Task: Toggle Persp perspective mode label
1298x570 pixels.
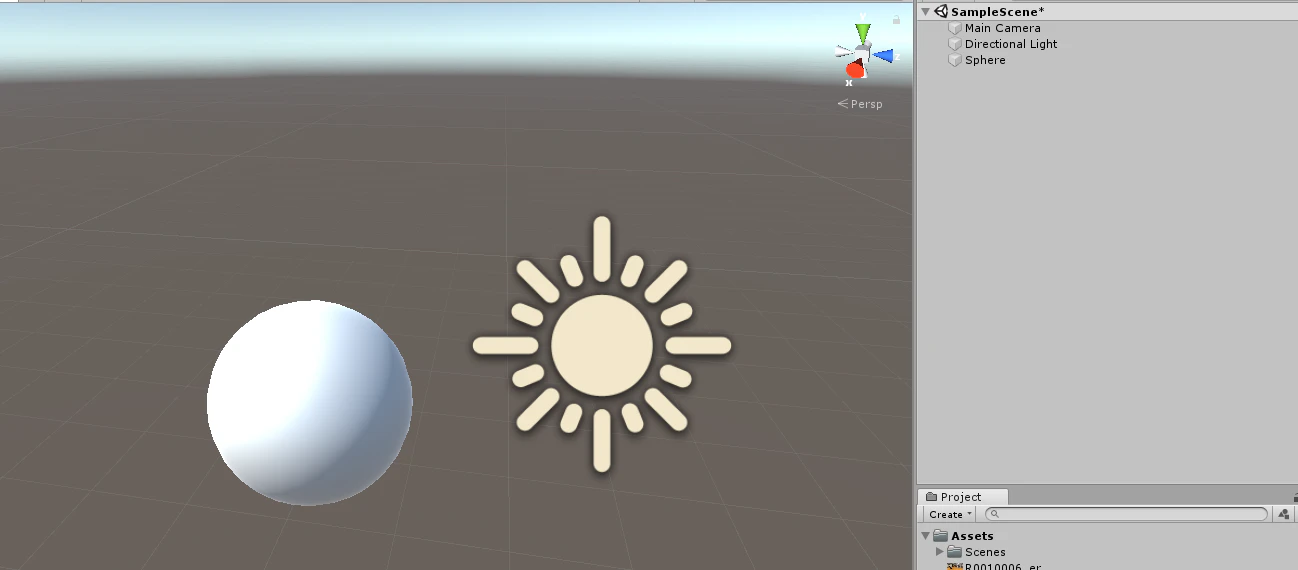Action: pos(860,104)
